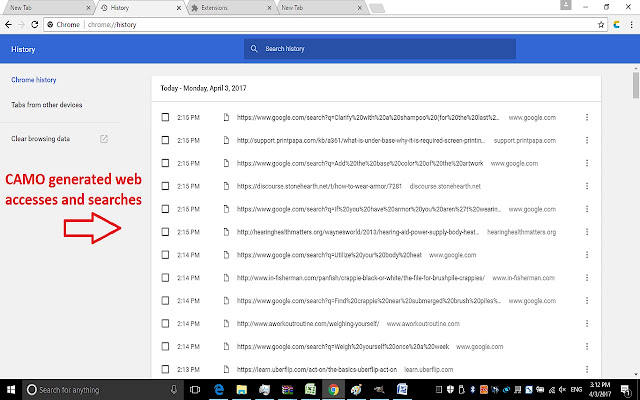
Task: Open the Windows Start menu
Action: pos(11,389)
